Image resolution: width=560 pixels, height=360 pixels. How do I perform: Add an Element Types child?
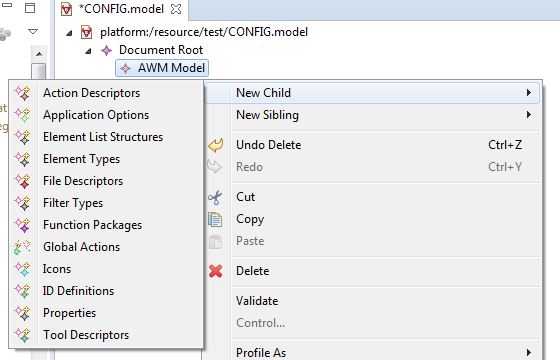pos(106,159)
